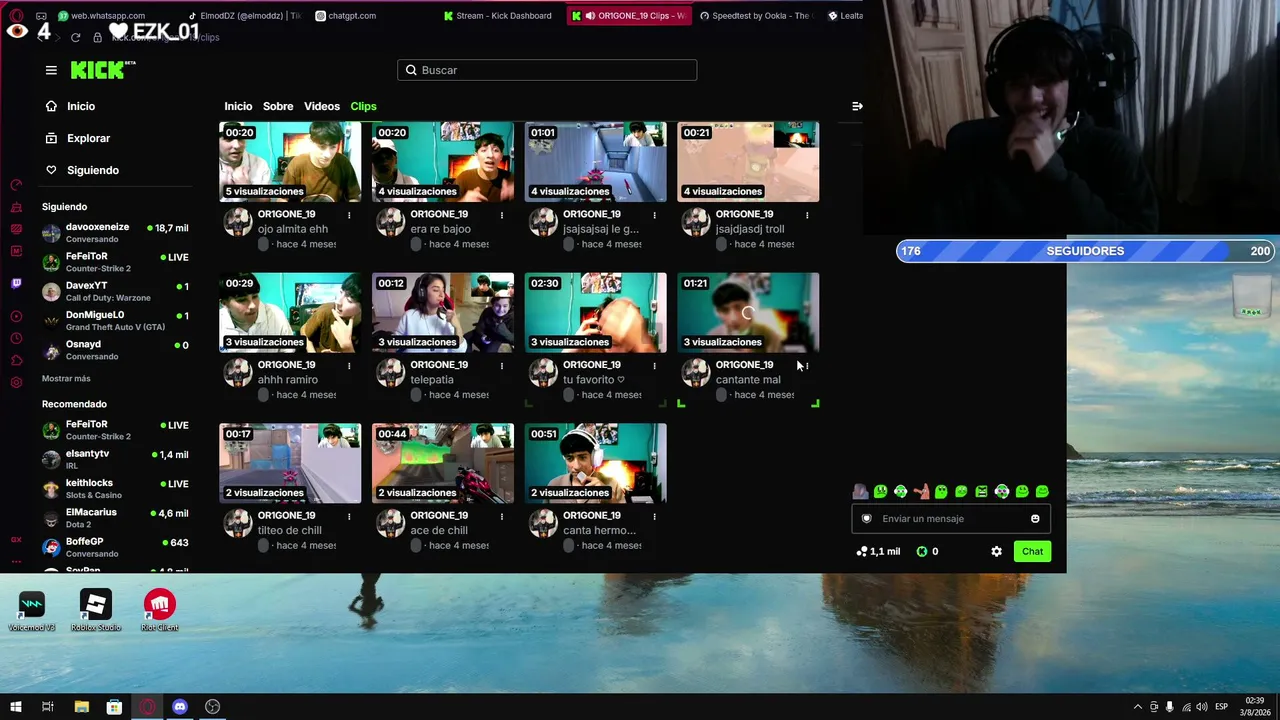Viewport: 1280px width, 720px height.
Task: Open davooxeneize channel from following list
Action: pos(115,233)
